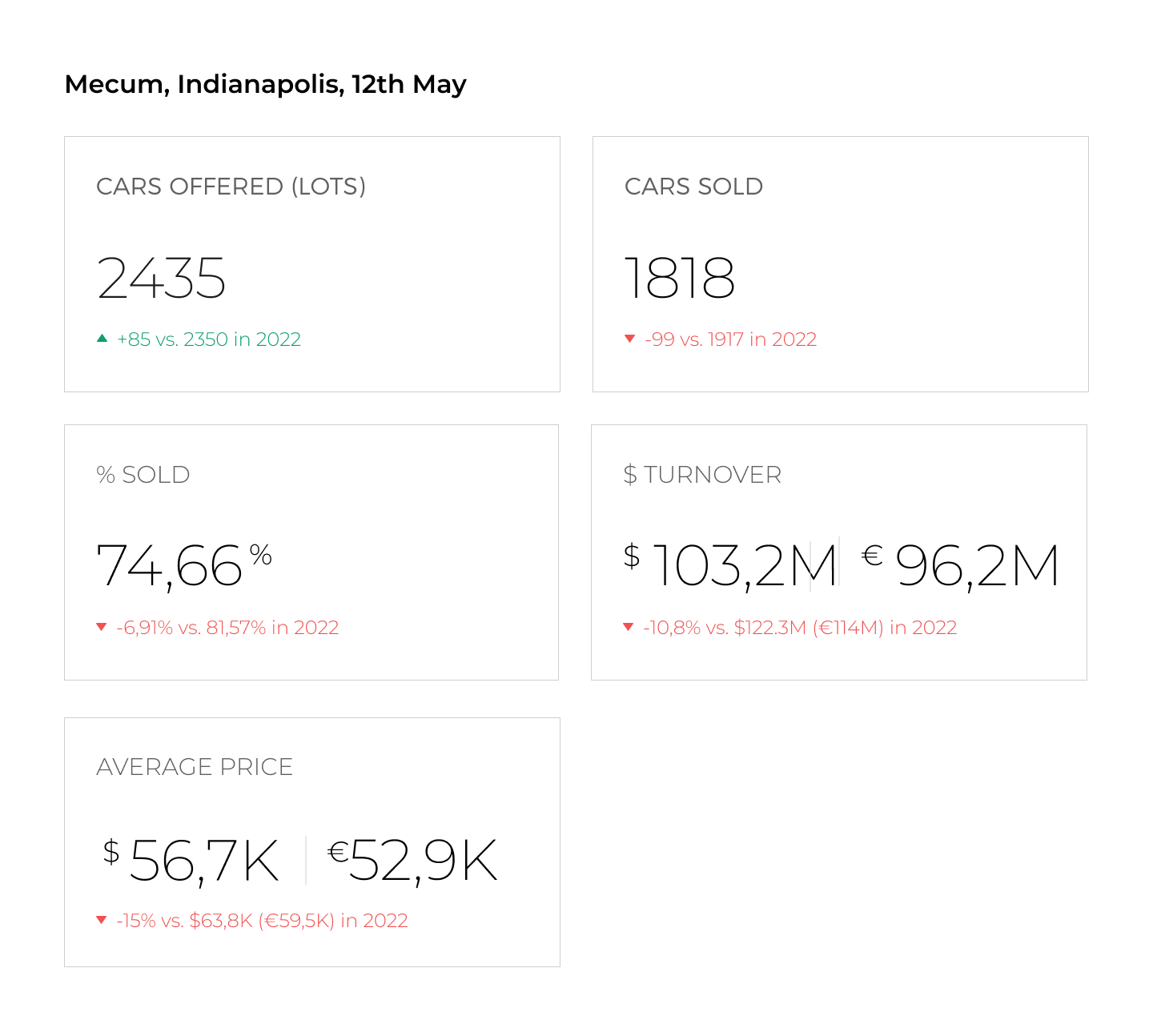Screen dimensions: 1153x1036
Task: Click the euro sign before 96,2M
Action: [872, 555]
